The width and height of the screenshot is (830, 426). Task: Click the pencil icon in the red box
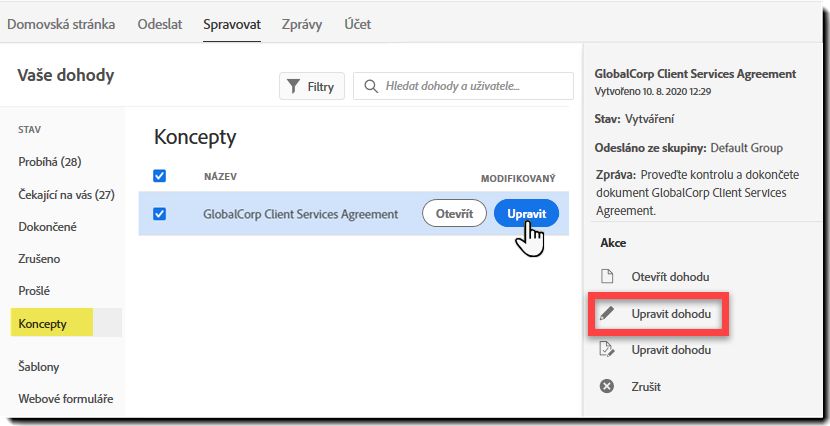pyautogui.click(x=607, y=313)
